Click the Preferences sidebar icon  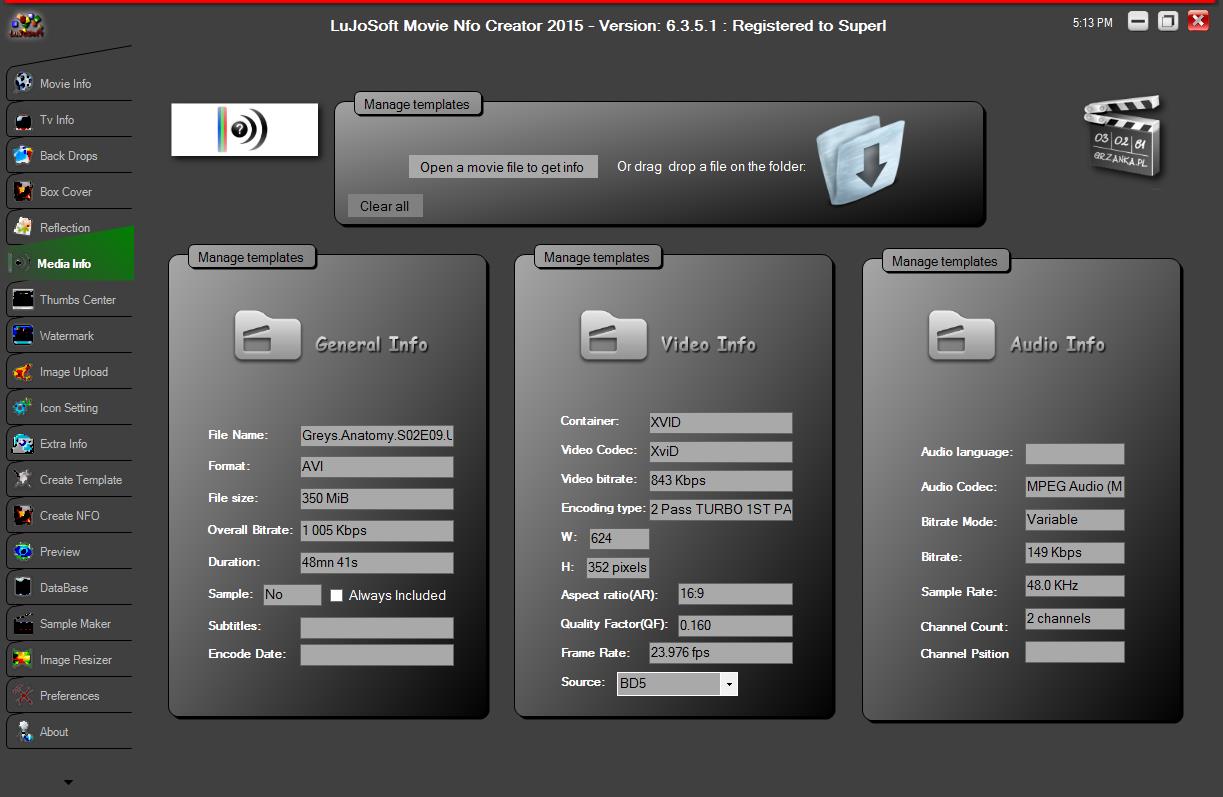23,695
